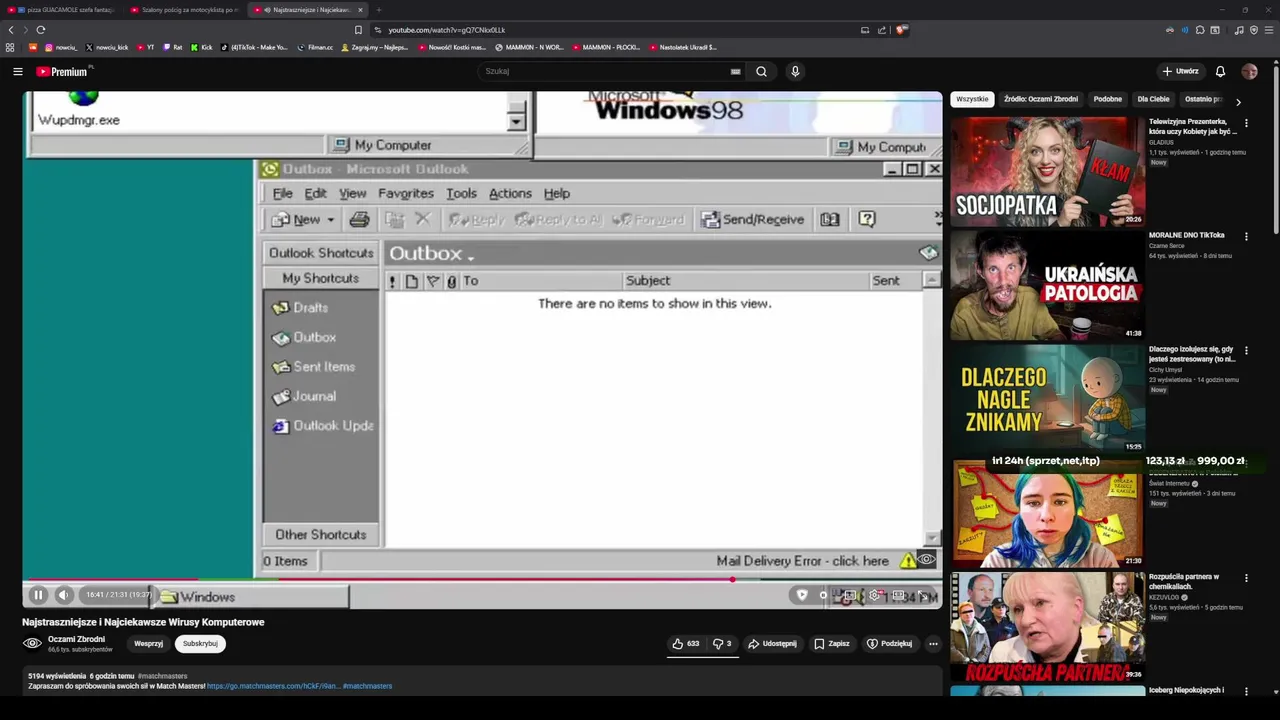
Task: Open the Oczami Zbrodni channel avatar
Action: pos(32,643)
